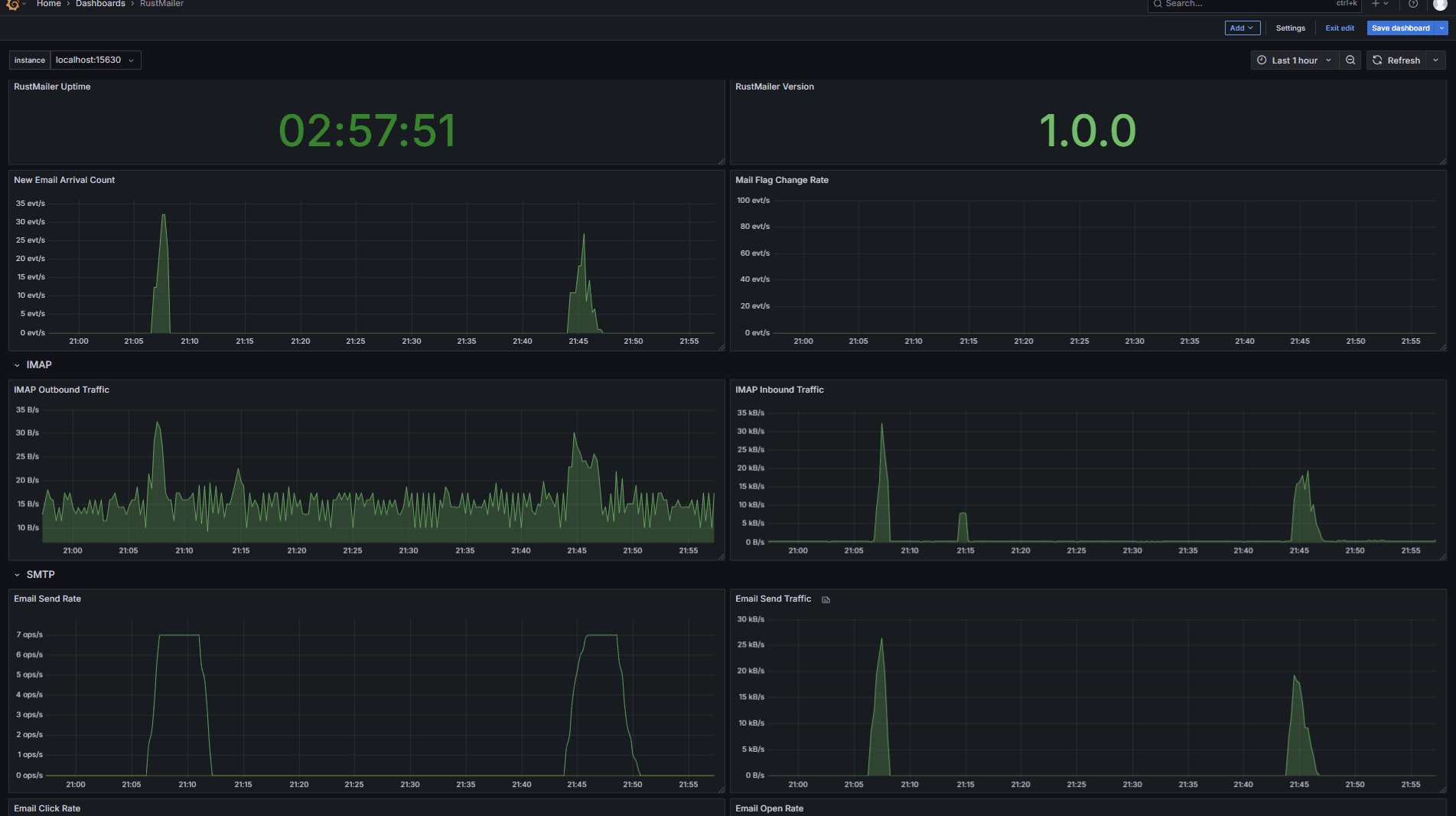Click the 100 evt/s axis label

pyautogui.click(x=753, y=201)
